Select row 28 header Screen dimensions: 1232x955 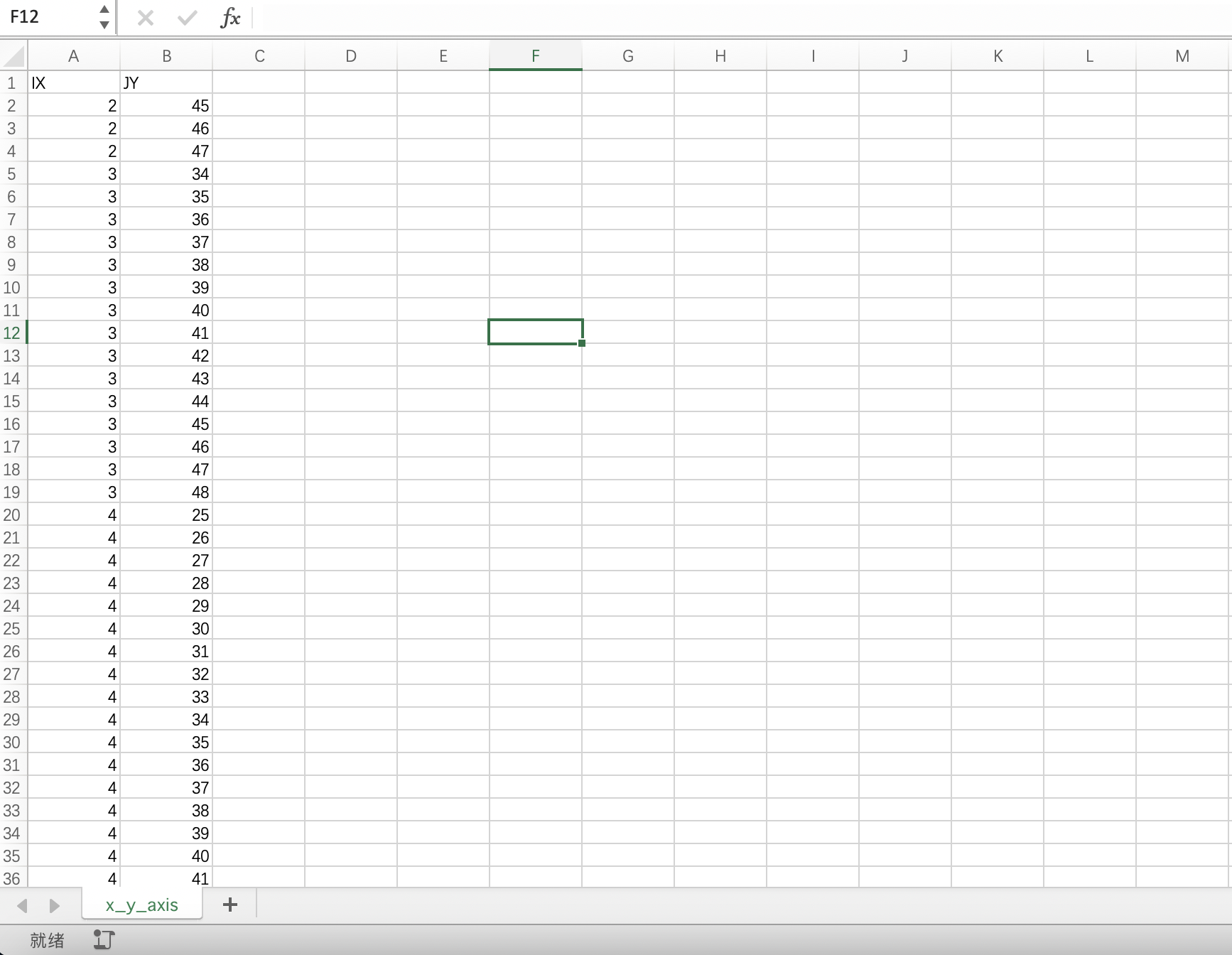(x=13, y=696)
